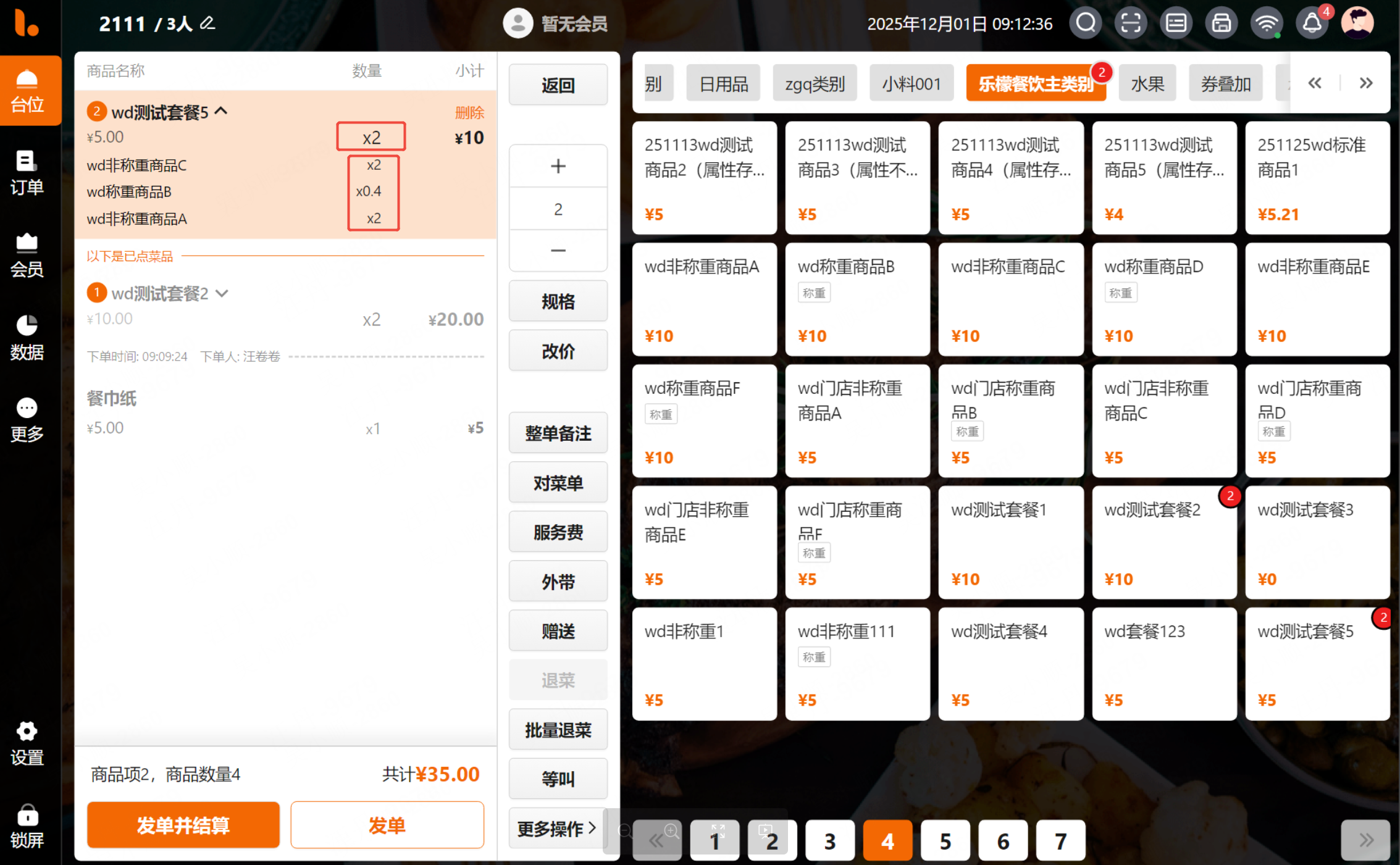Click the search magnifier icon in top bar
This screenshot has height=865, width=1400.
coord(1085,23)
